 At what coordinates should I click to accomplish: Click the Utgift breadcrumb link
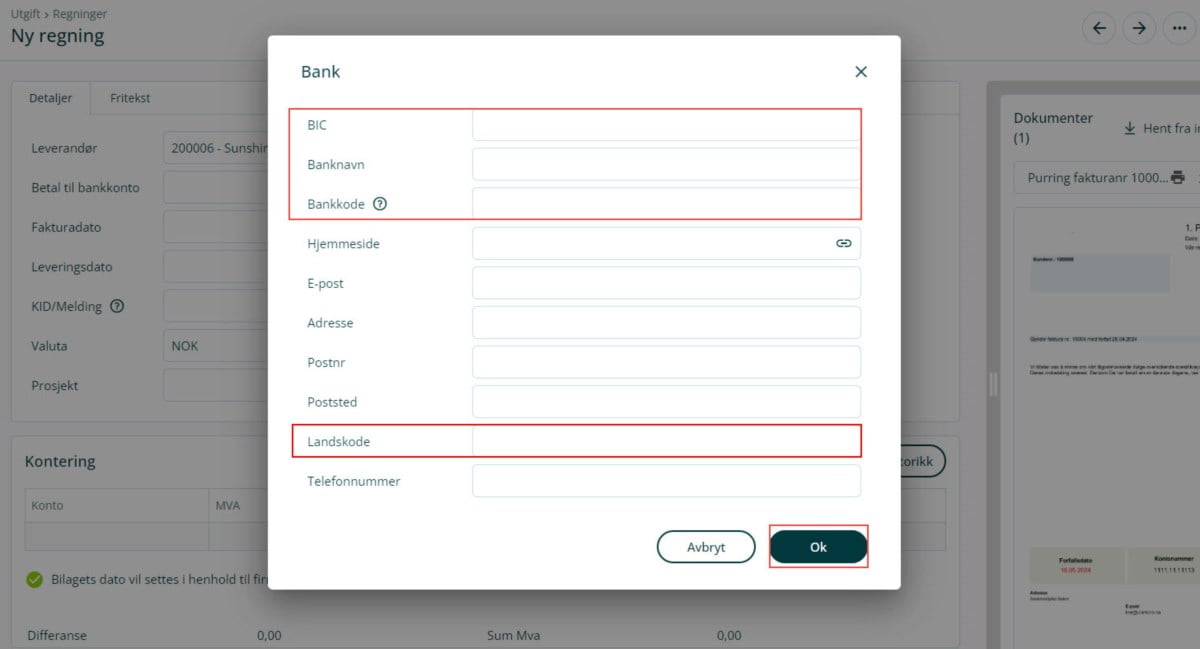click(x=26, y=14)
